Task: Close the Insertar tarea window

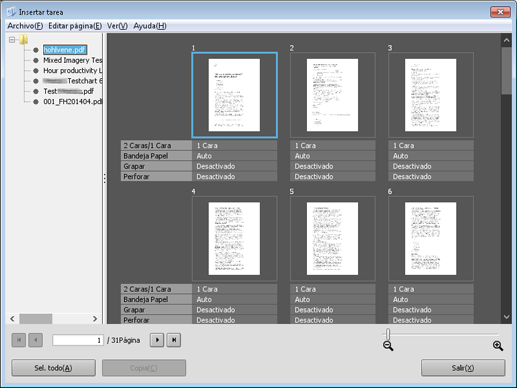Action: click(500, 12)
